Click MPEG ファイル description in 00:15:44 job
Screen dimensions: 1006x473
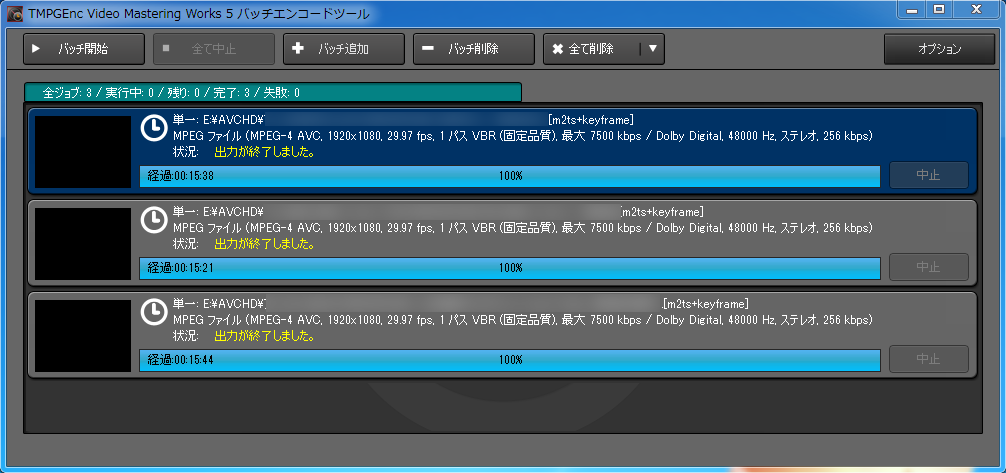tap(523, 319)
